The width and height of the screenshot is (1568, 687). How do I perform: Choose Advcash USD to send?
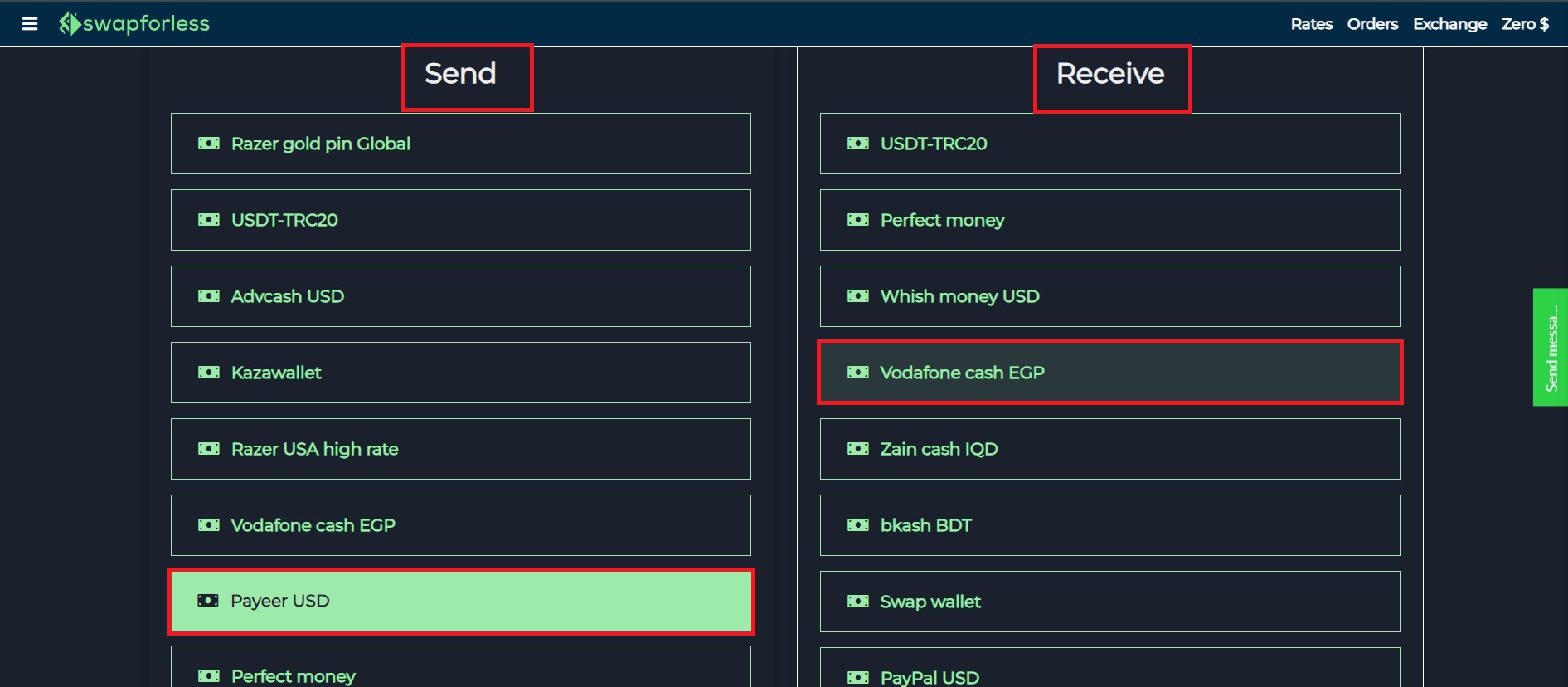pos(461,296)
